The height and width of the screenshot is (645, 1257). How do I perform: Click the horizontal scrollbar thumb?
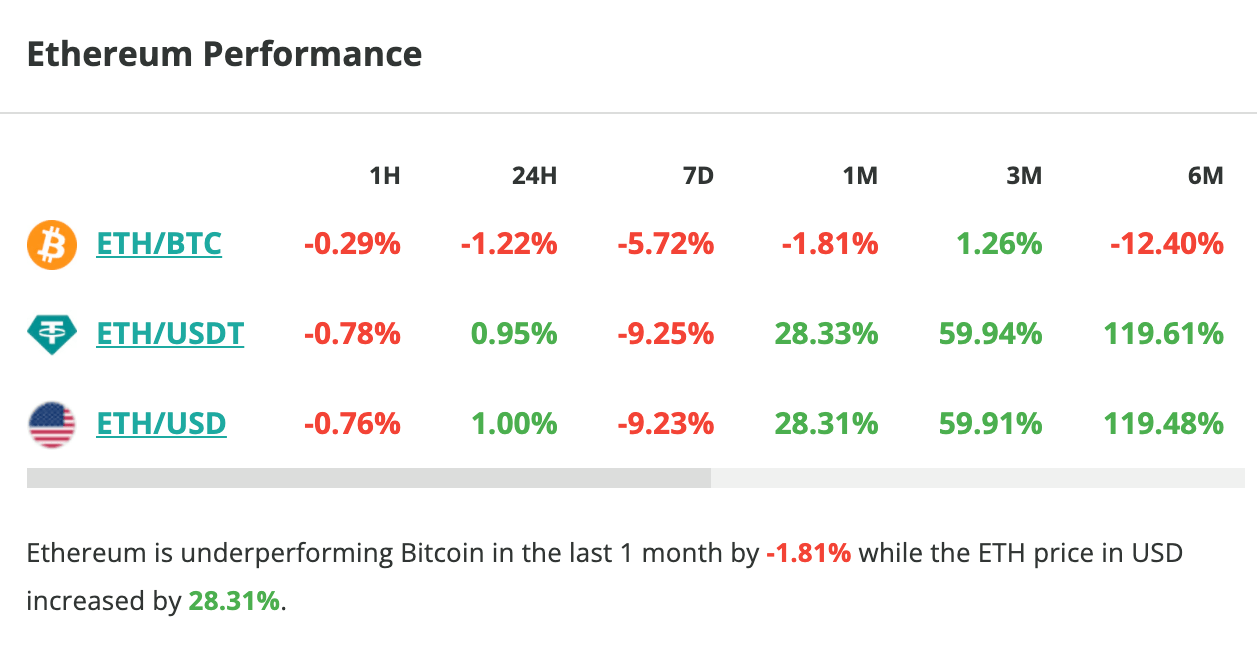pos(368,478)
